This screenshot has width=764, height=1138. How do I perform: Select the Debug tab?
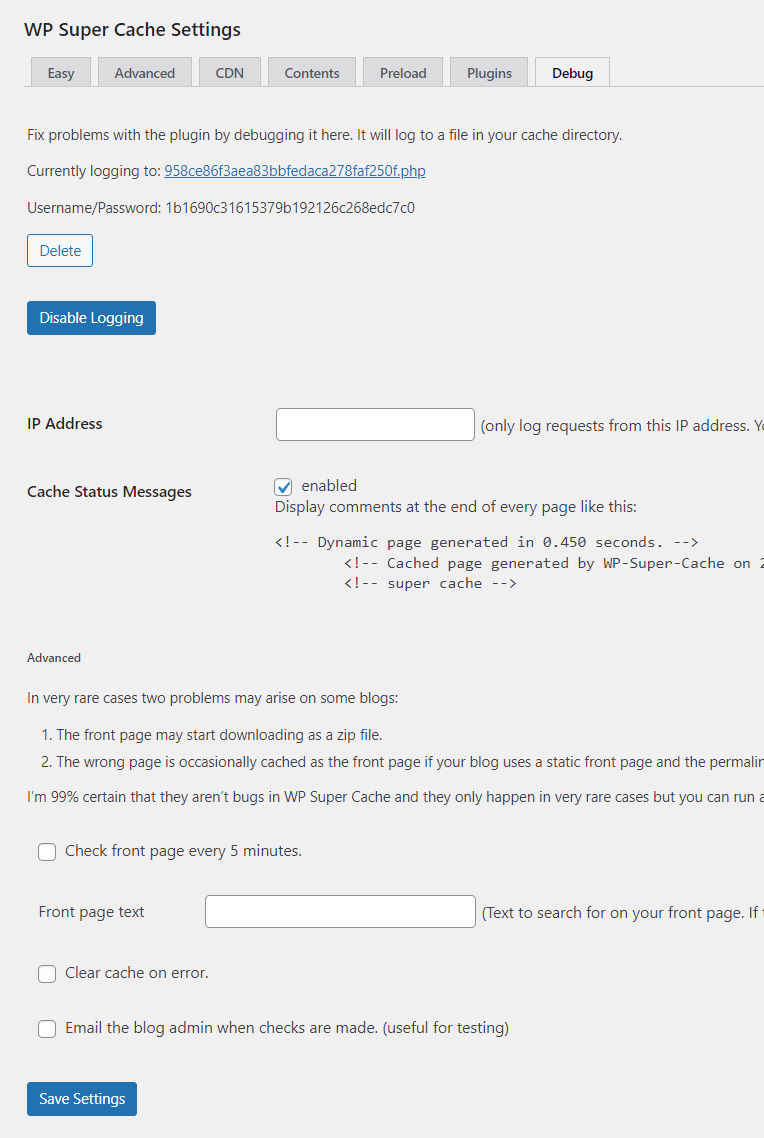click(572, 73)
